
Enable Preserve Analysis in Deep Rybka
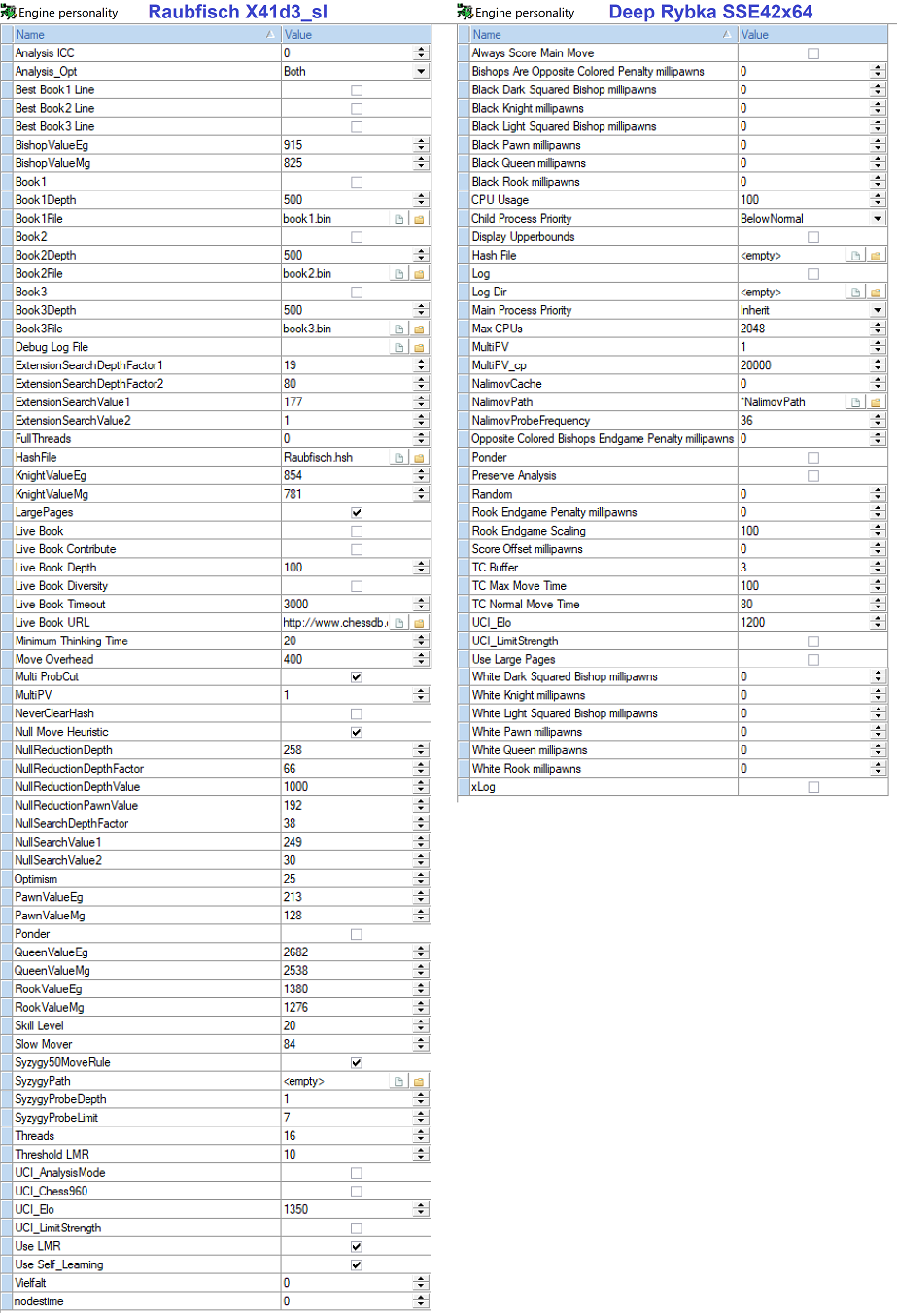click(x=813, y=476)
